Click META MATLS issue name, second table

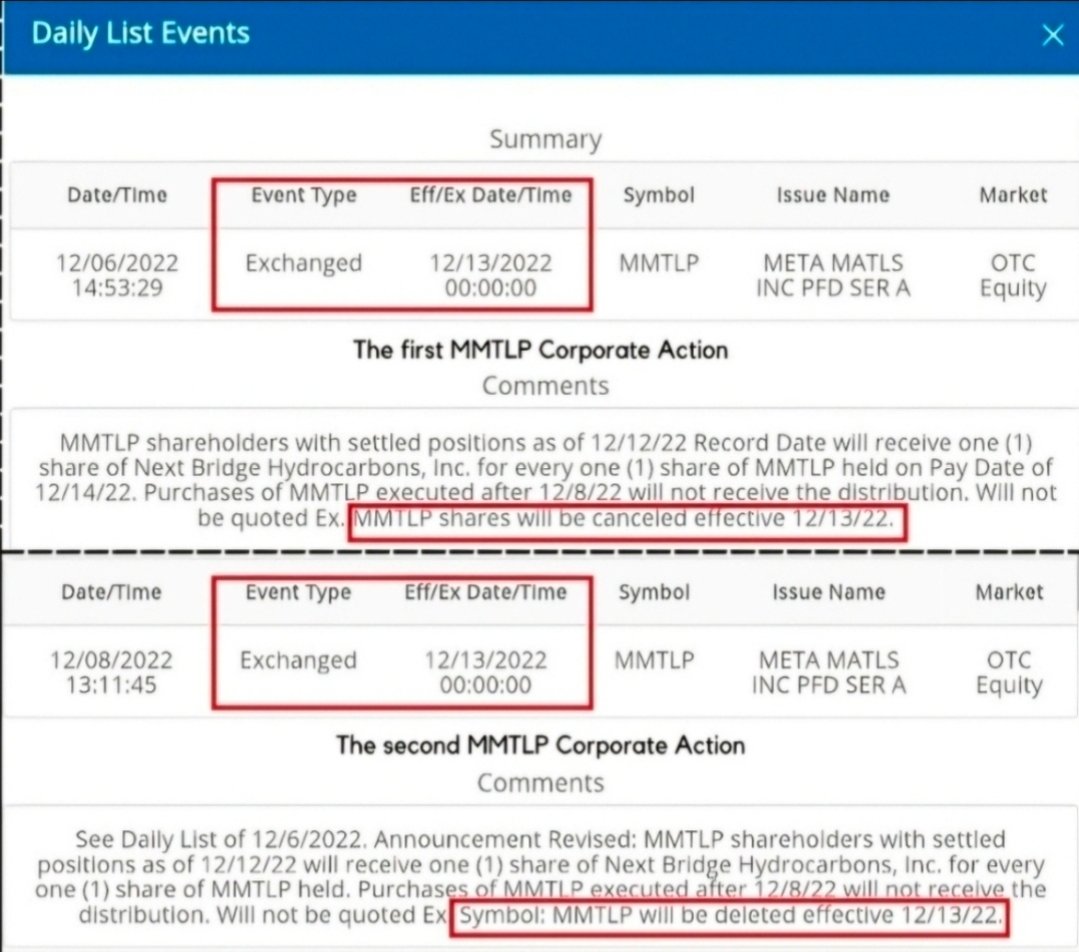point(829,673)
